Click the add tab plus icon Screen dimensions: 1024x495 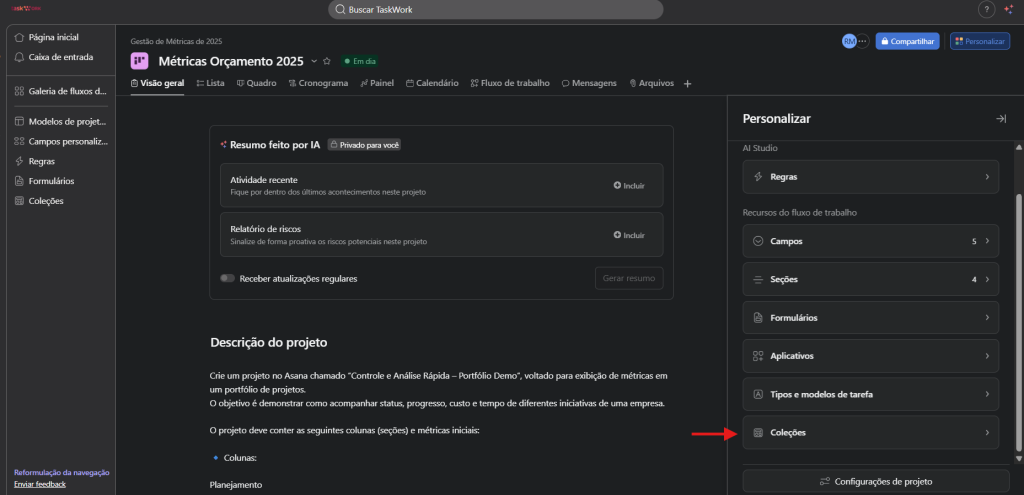tap(687, 84)
